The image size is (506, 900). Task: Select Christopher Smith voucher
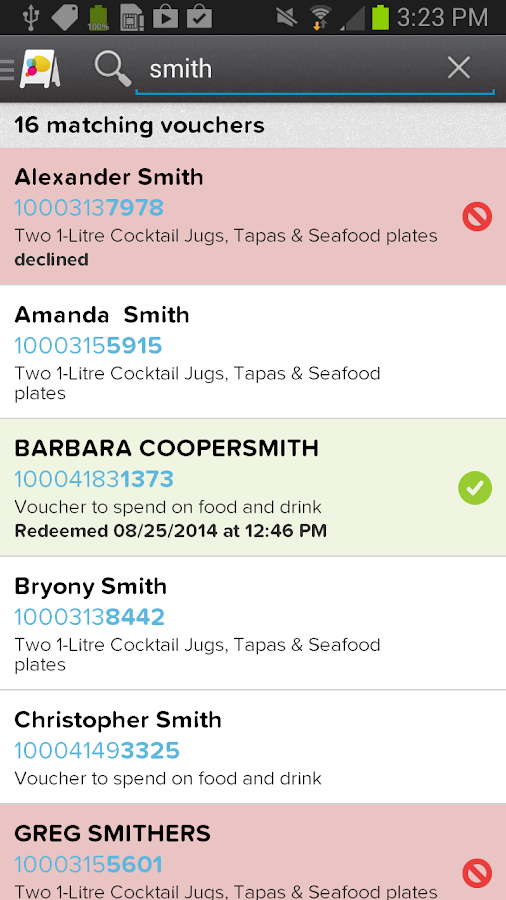[x=253, y=747]
